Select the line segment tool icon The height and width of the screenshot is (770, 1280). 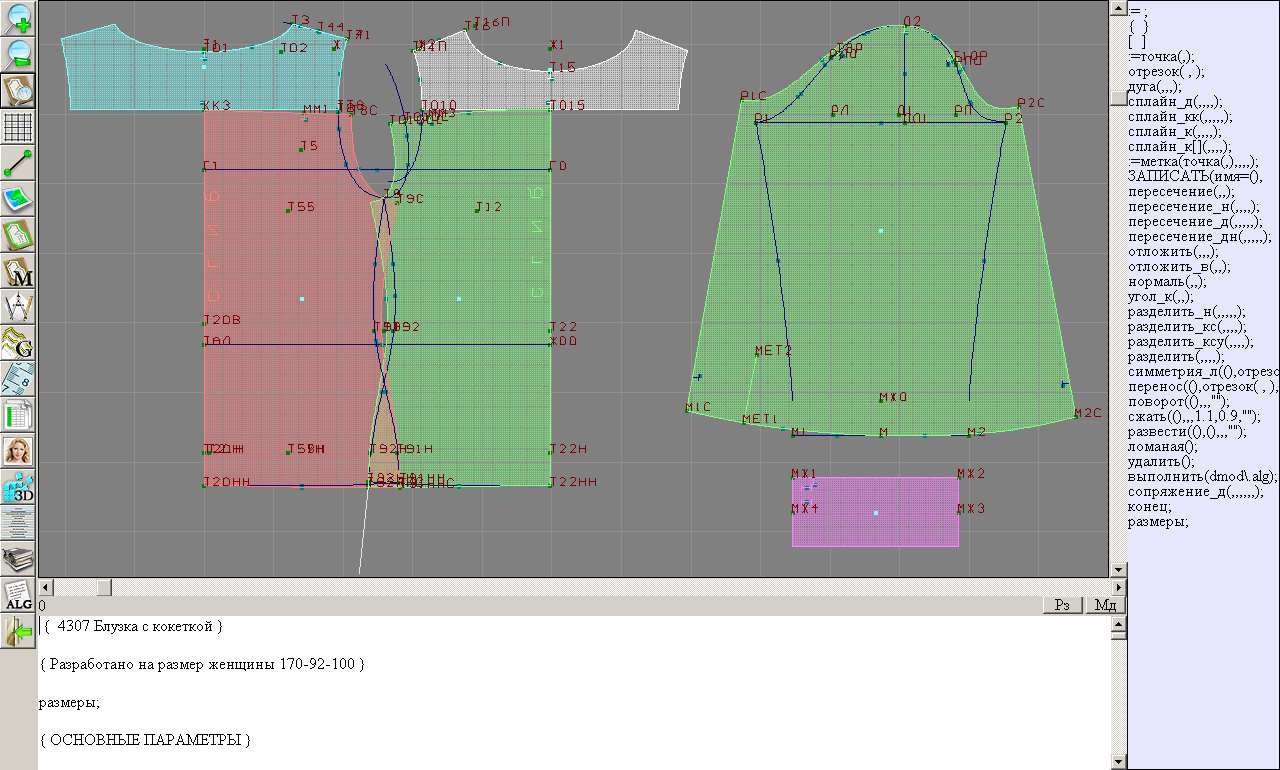pos(19,163)
